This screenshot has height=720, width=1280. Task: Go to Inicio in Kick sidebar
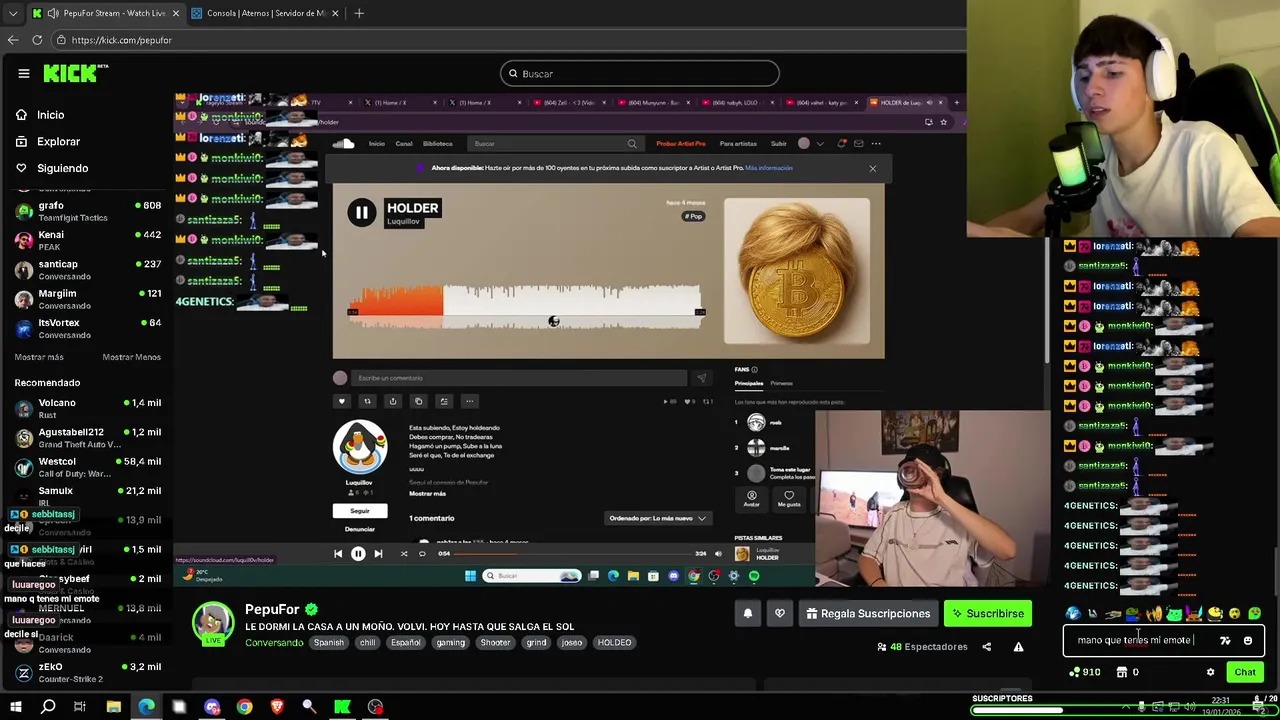[40, 115]
